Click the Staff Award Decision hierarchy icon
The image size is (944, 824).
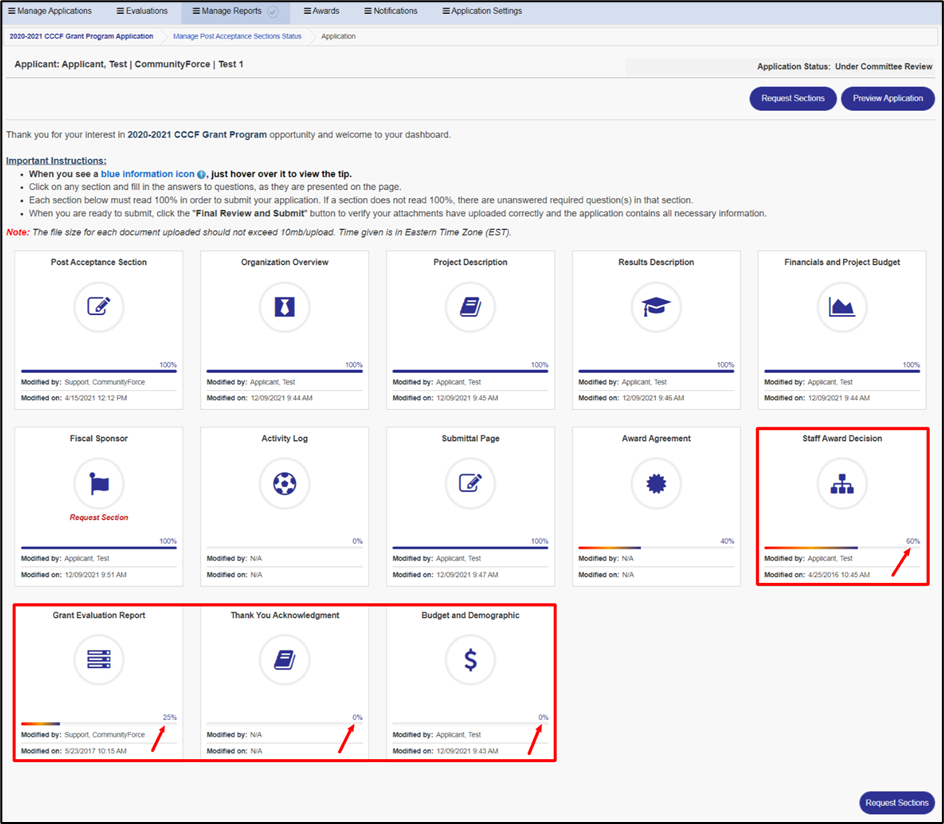pos(842,483)
